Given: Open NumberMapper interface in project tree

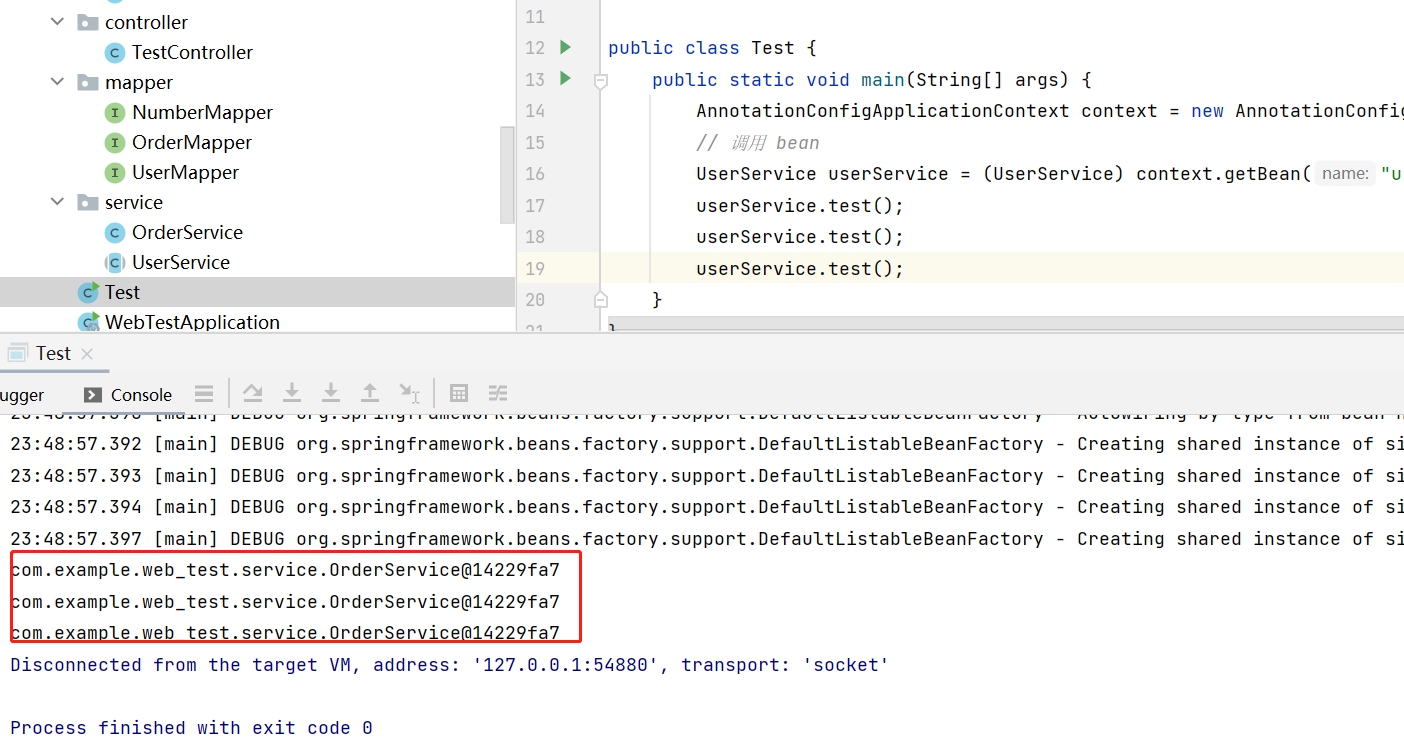Looking at the screenshot, I should [x=202, y=112].
